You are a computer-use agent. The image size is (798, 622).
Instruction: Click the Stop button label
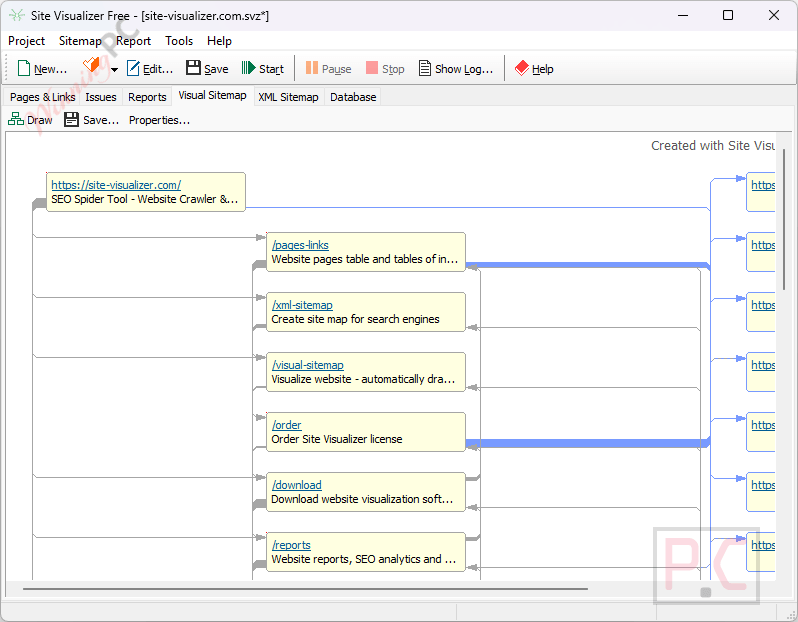tap(393, 69)
